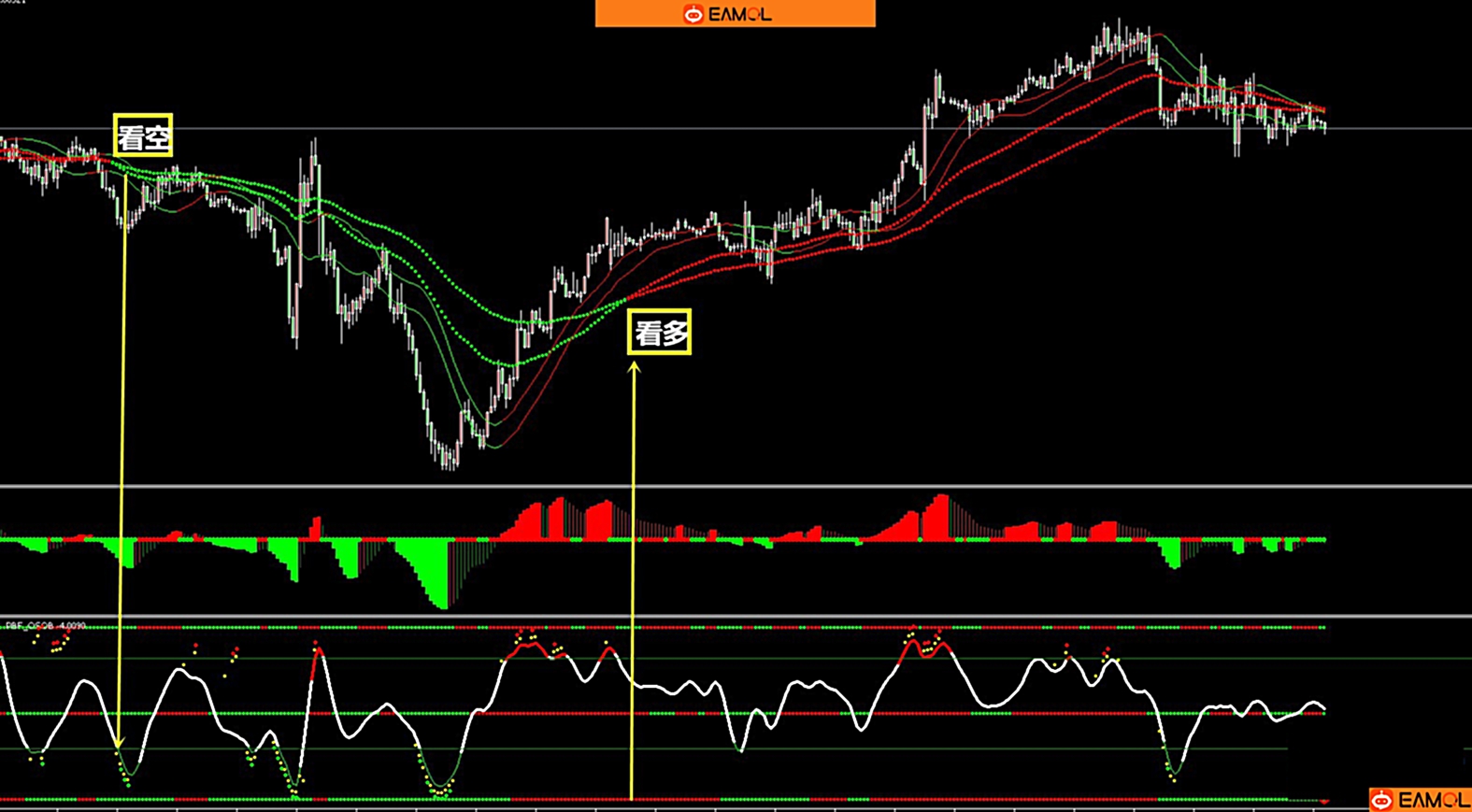Click the tallest red histogram peak on the right
This screenshot has width=1472, height=812.
[x=941, y=505]
